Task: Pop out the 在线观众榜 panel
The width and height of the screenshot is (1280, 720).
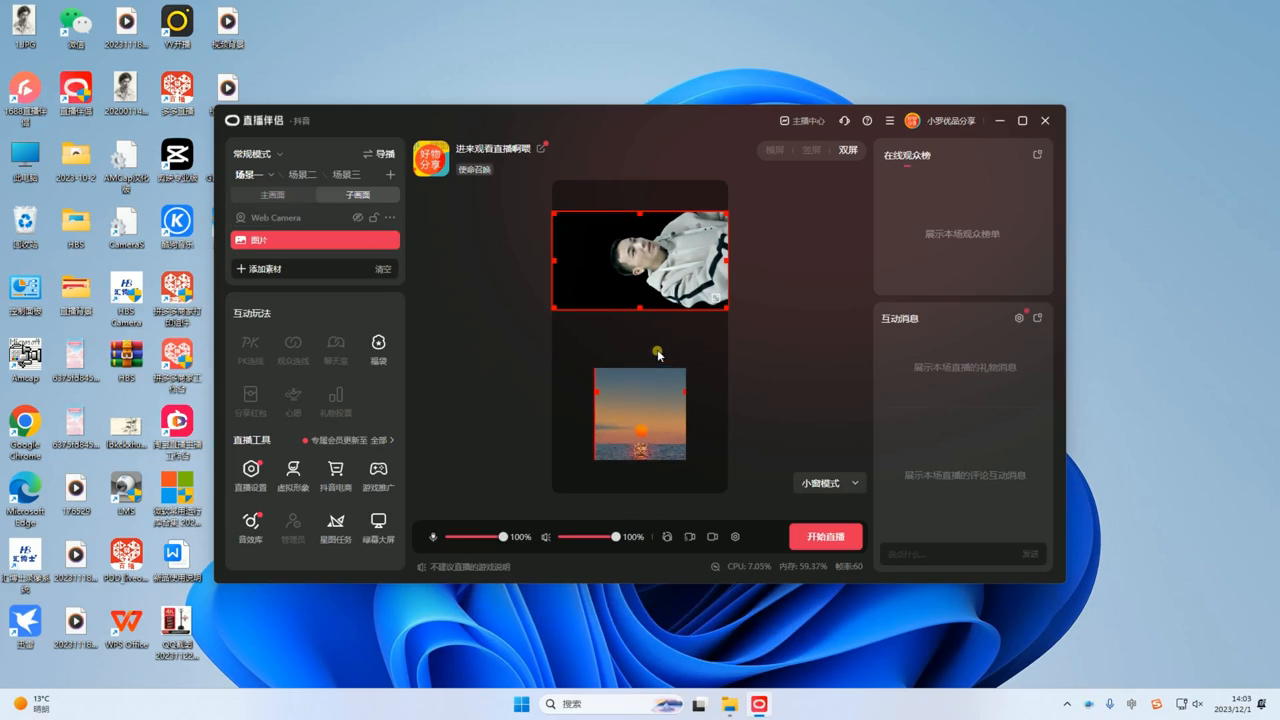Action: pos(1037,155)
